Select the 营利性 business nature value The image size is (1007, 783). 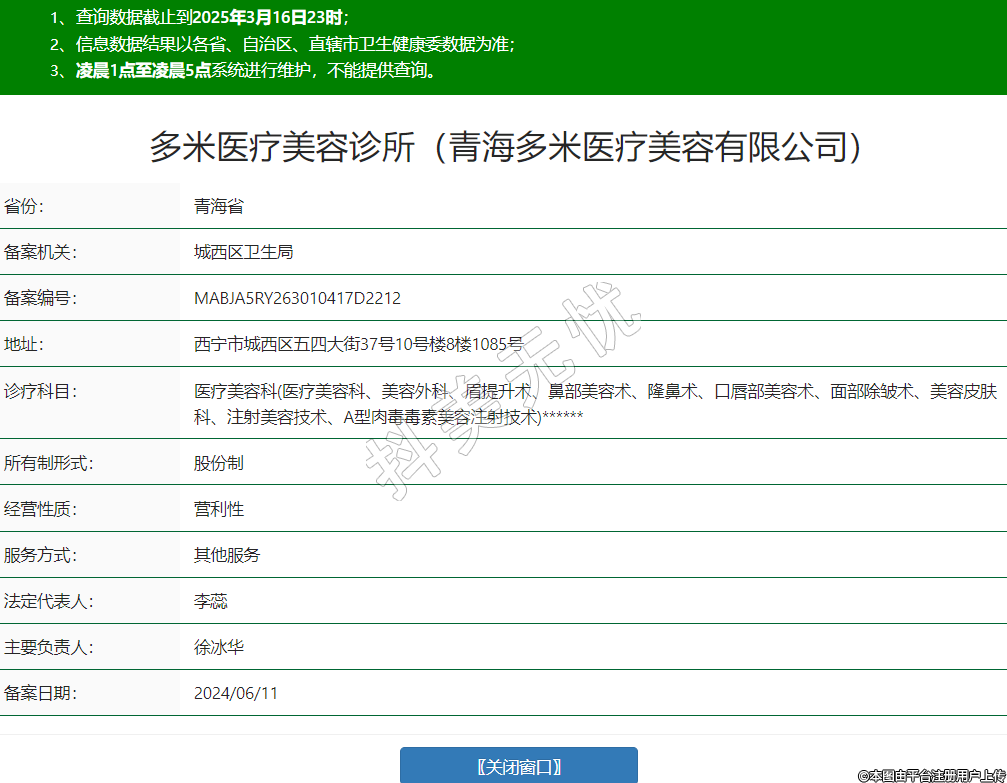[218, 509]
